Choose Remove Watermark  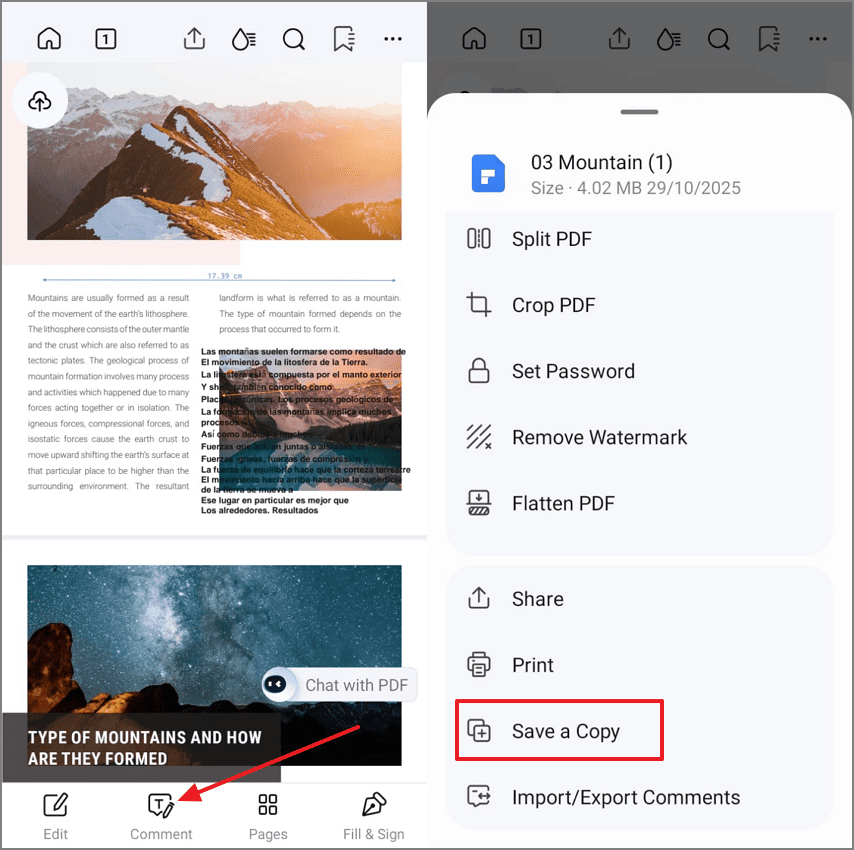click(597, 437)
